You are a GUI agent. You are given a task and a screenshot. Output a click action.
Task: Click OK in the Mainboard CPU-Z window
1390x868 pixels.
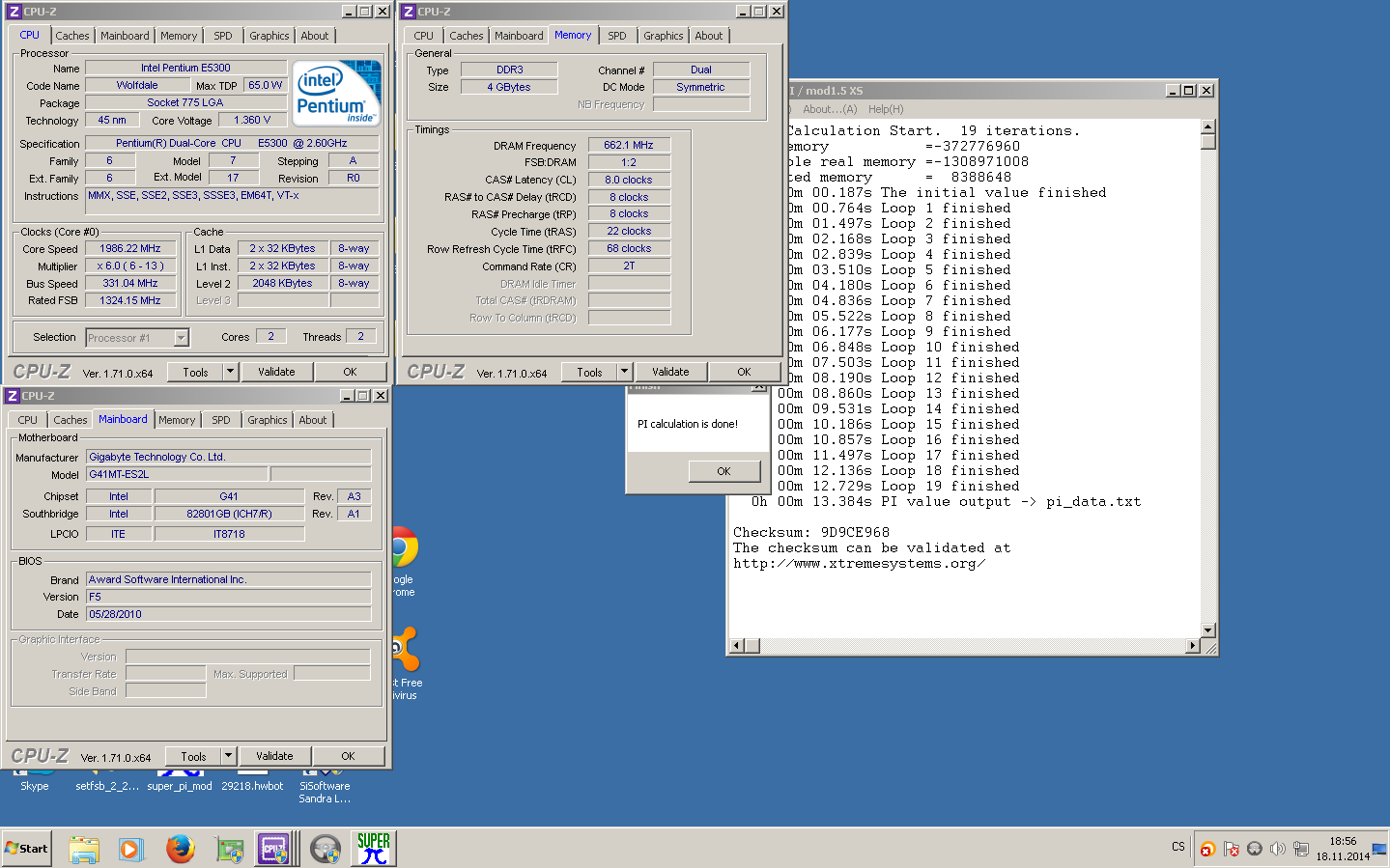(x=348, y=756)
